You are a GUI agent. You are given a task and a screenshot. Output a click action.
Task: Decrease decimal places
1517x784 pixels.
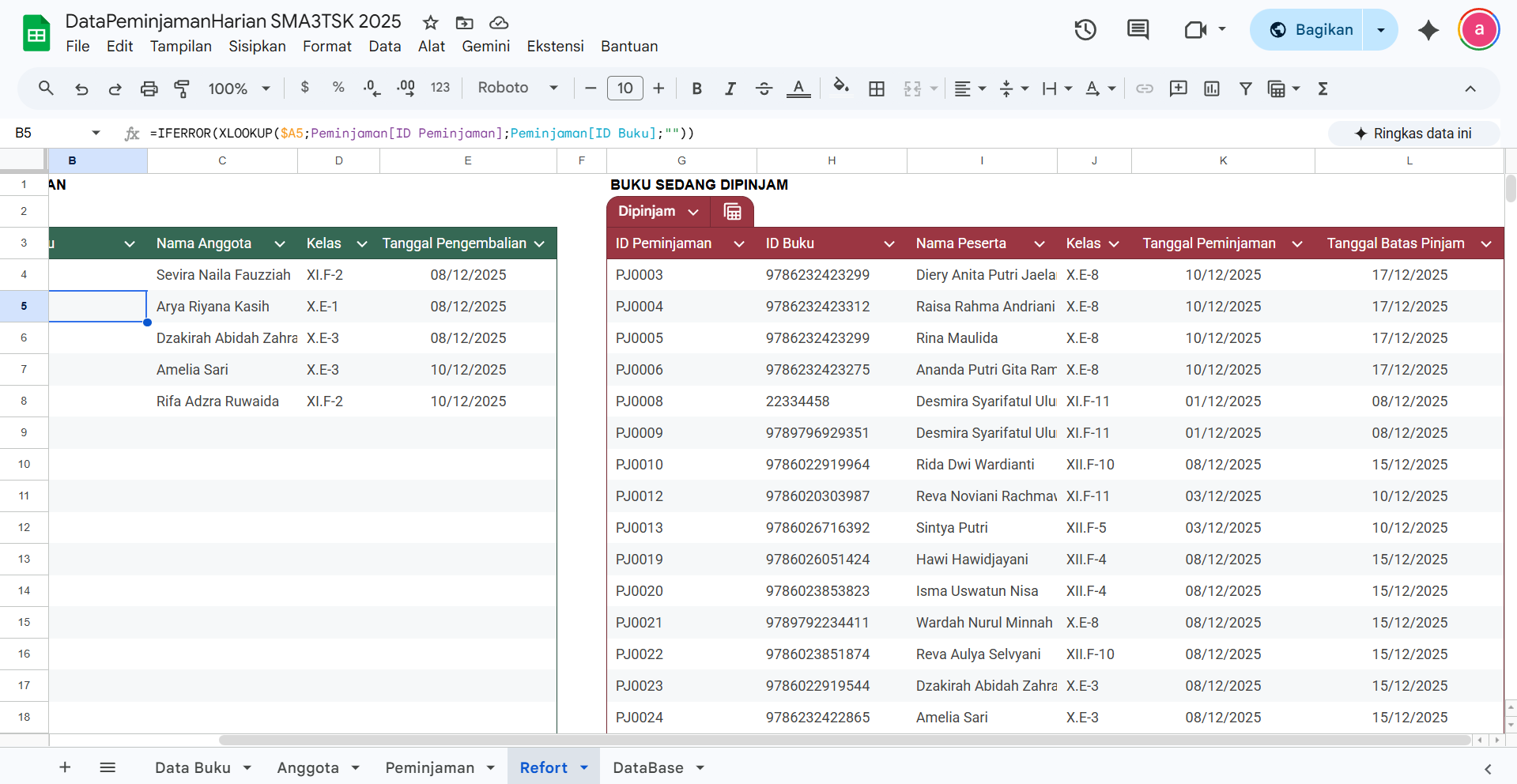click(x=372, y=88)
